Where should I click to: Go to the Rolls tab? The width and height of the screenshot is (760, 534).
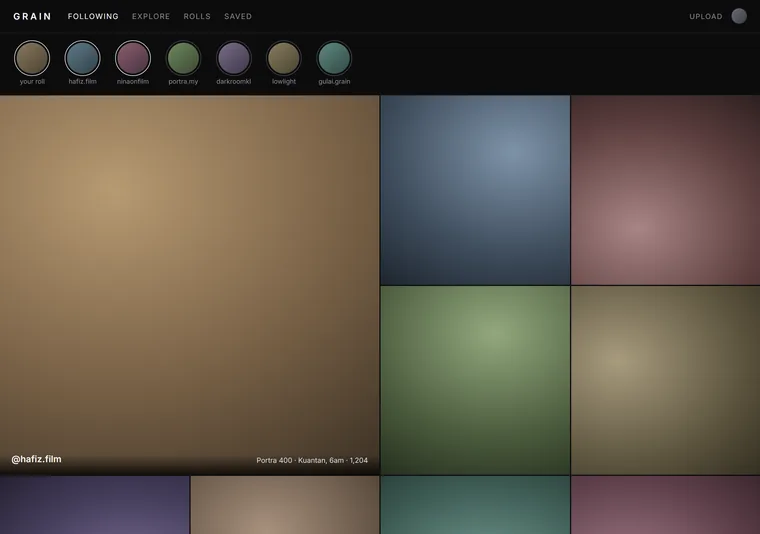[x=197, y=16]
